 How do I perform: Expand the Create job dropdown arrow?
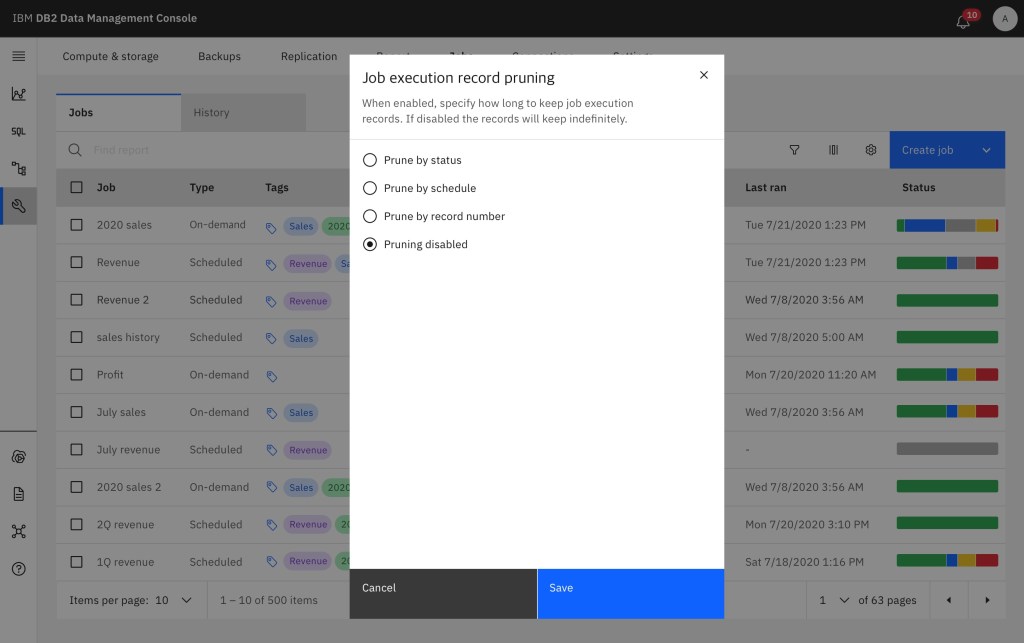(986, 150)
